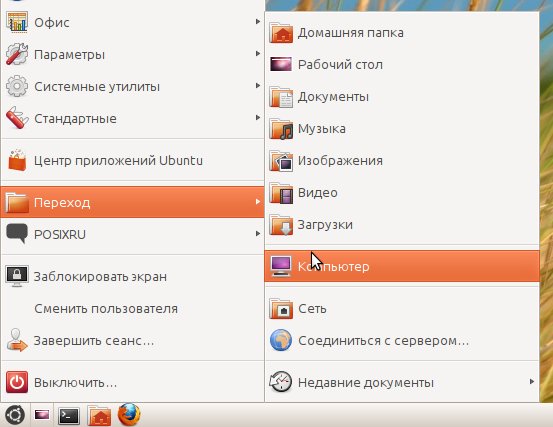This screenshot has height=427, width=553.
Task: Click the show desktop icon in panel
Action: pos(42,415)
